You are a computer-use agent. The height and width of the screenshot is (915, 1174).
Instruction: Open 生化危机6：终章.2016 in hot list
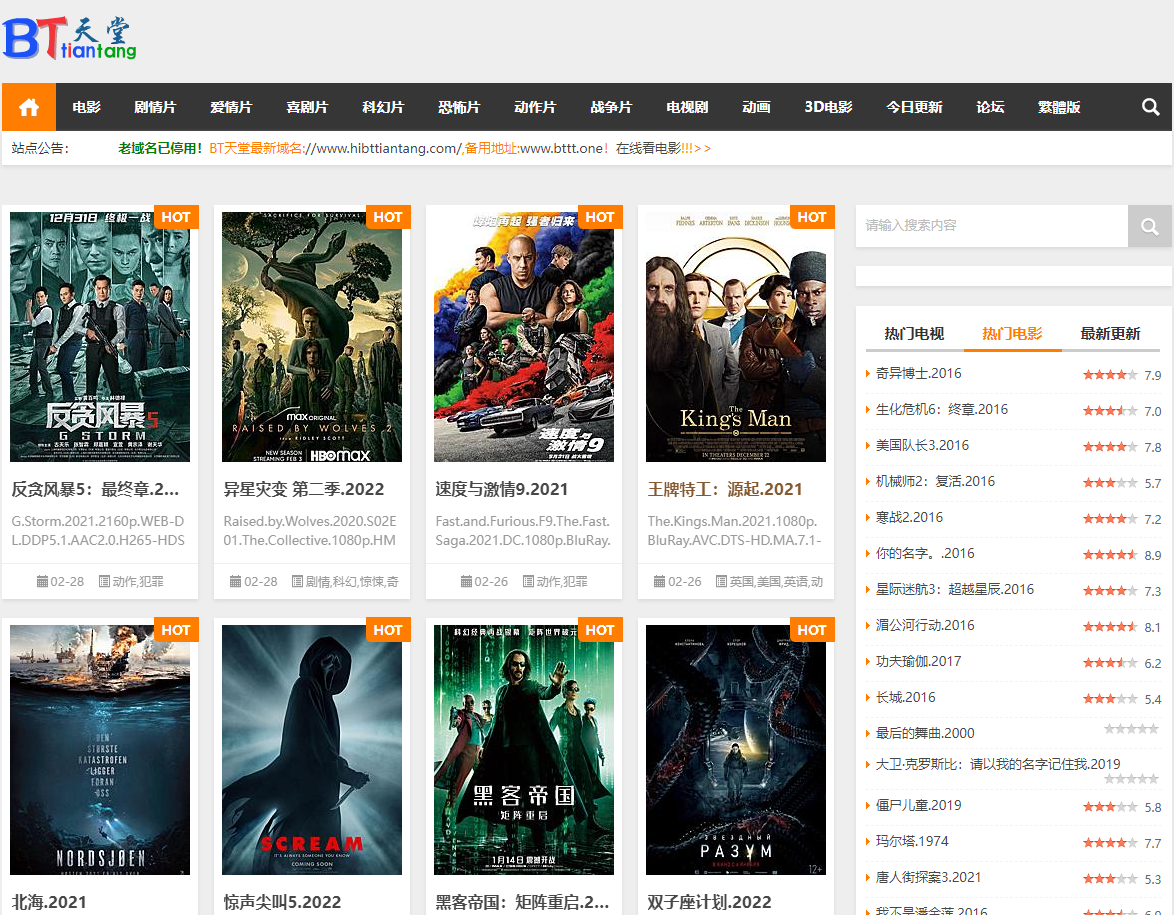942,410
